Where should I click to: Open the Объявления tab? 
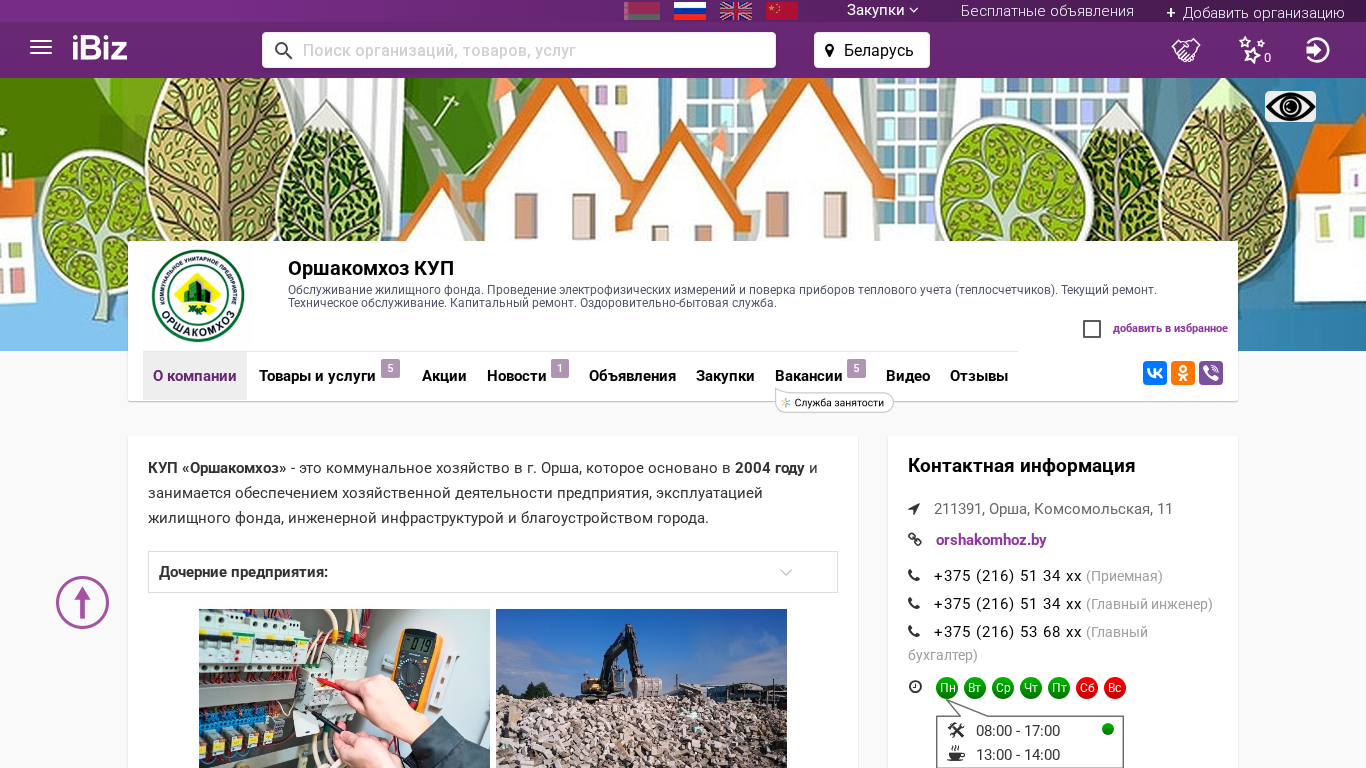tap(632, 376)
